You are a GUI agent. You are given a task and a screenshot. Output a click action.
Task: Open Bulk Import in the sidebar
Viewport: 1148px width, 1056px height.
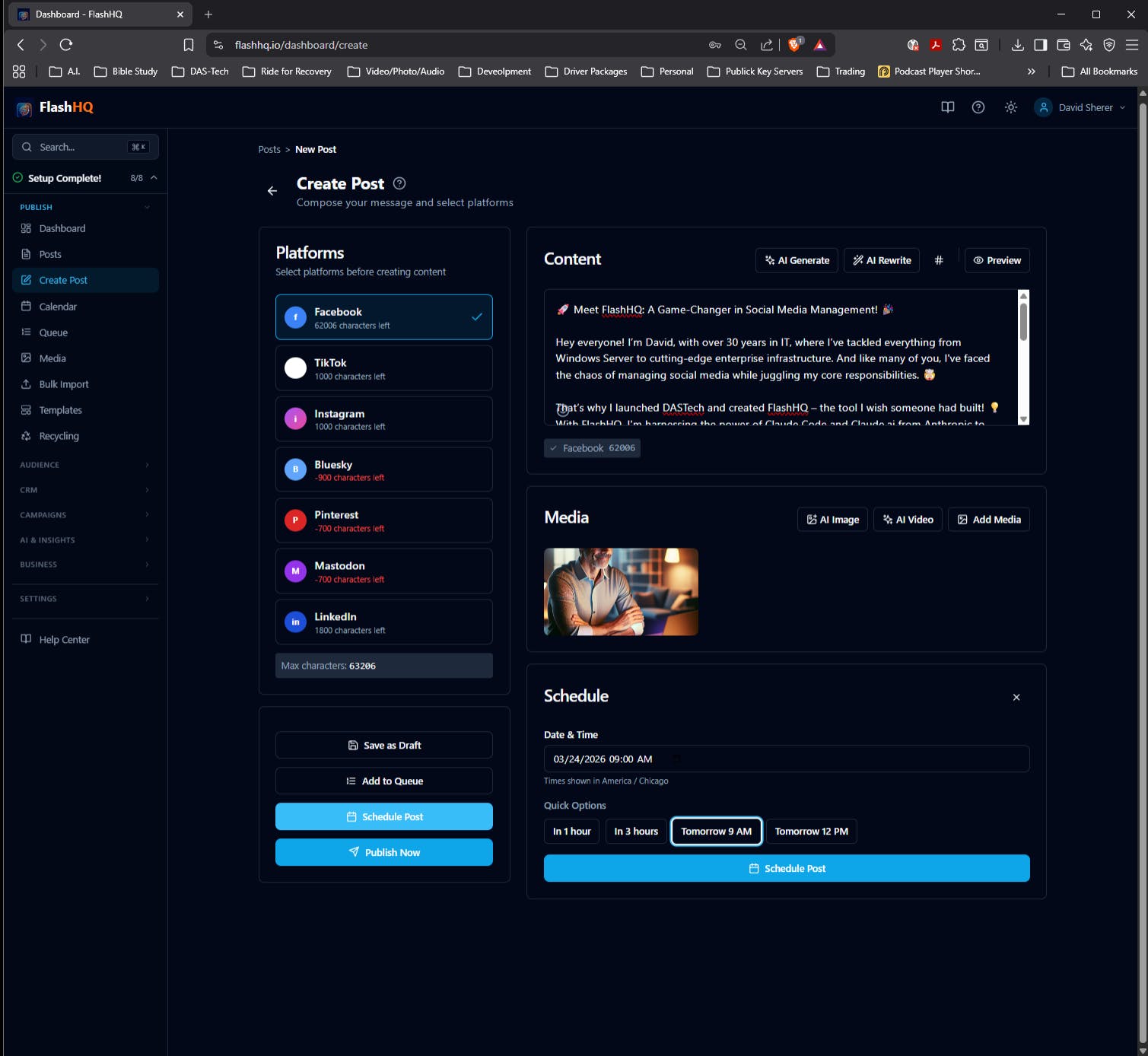85,384
